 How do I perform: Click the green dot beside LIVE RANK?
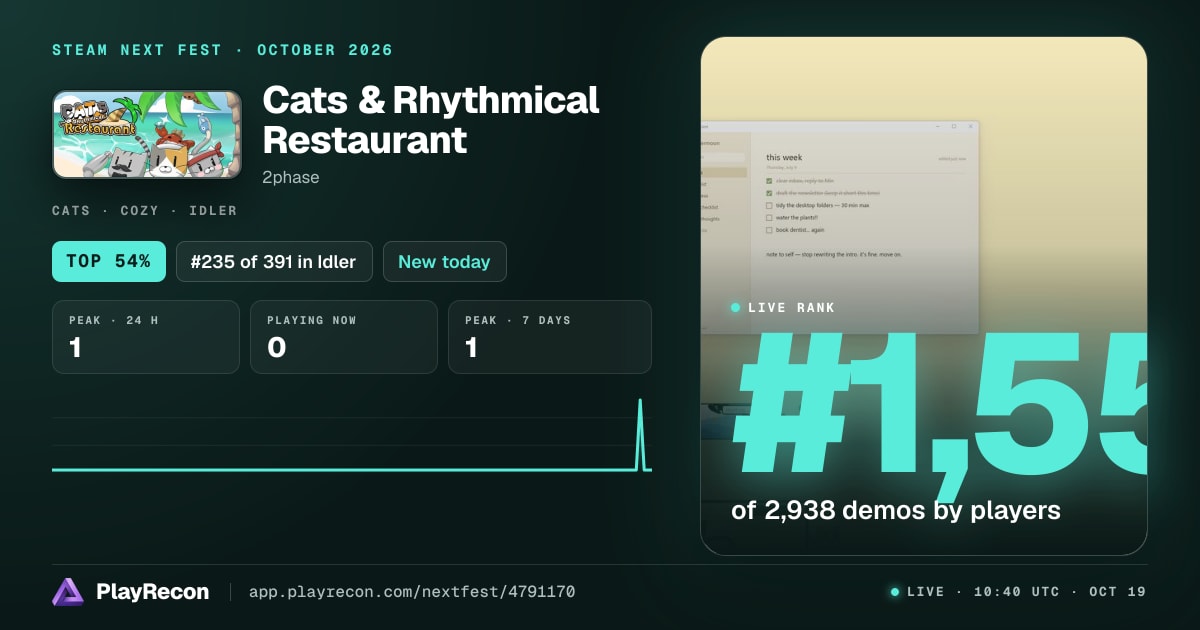pos(736,308)
